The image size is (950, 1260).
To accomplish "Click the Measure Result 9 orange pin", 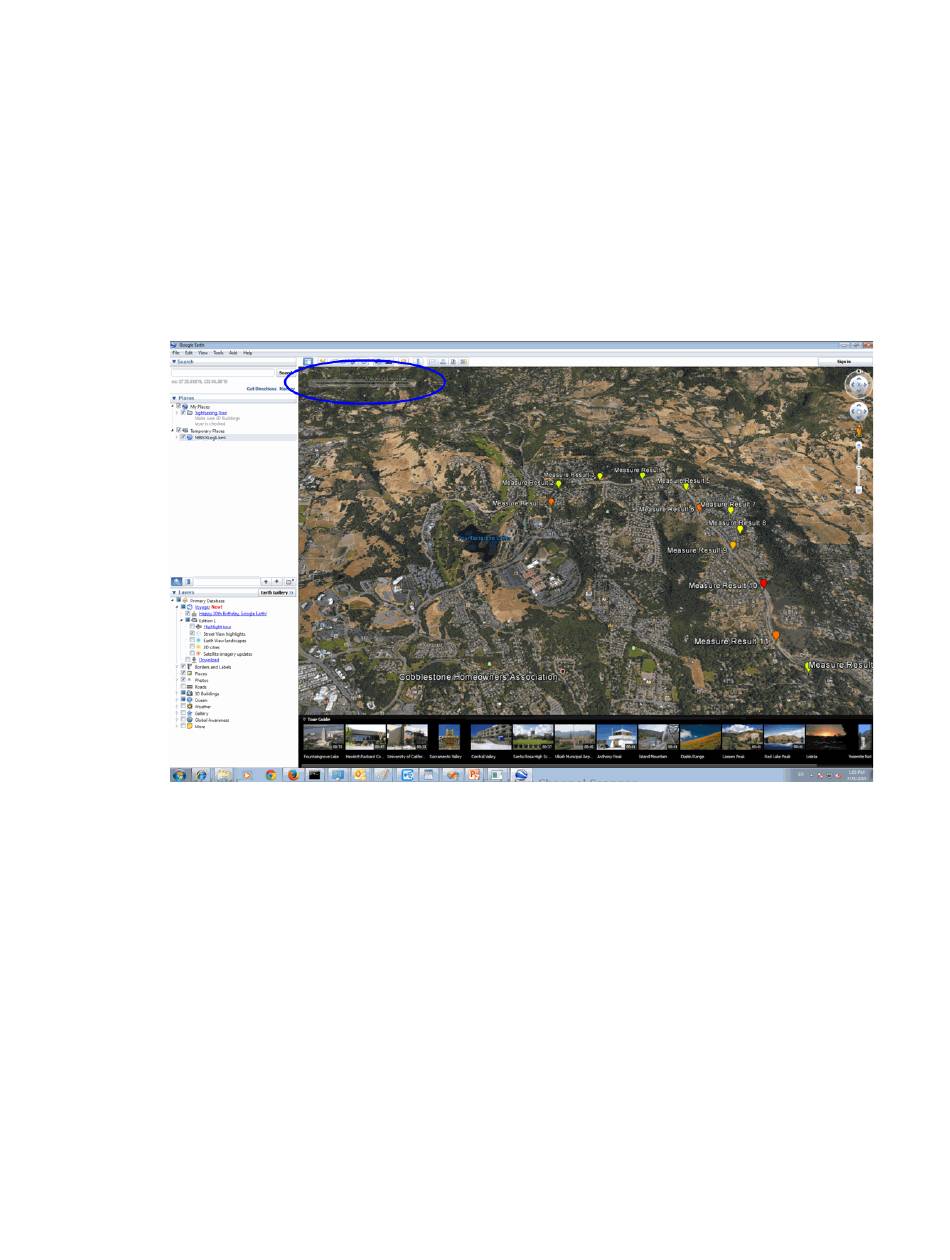I will (733, 546).
